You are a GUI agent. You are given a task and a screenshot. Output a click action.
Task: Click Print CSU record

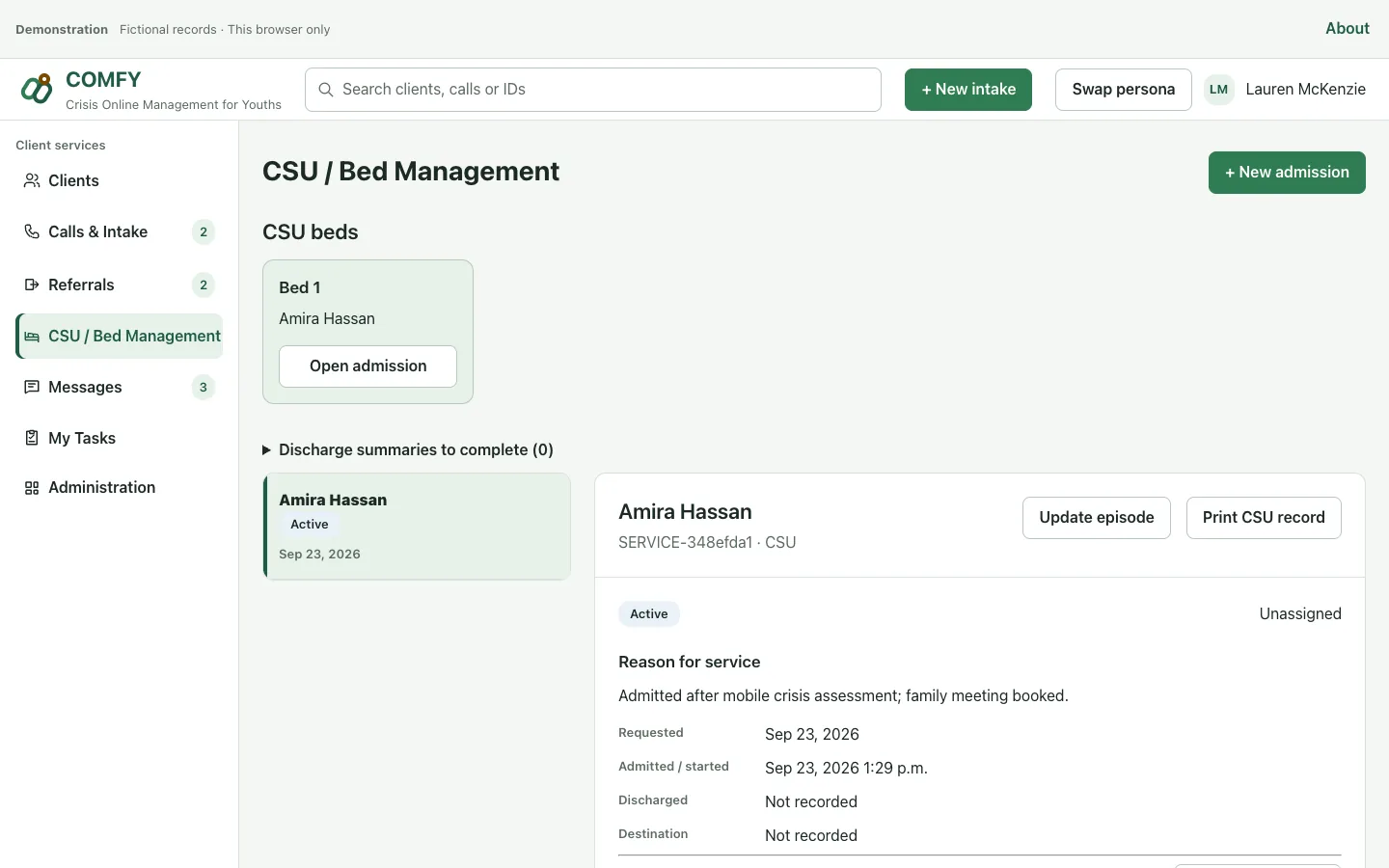pos(1264,518)
